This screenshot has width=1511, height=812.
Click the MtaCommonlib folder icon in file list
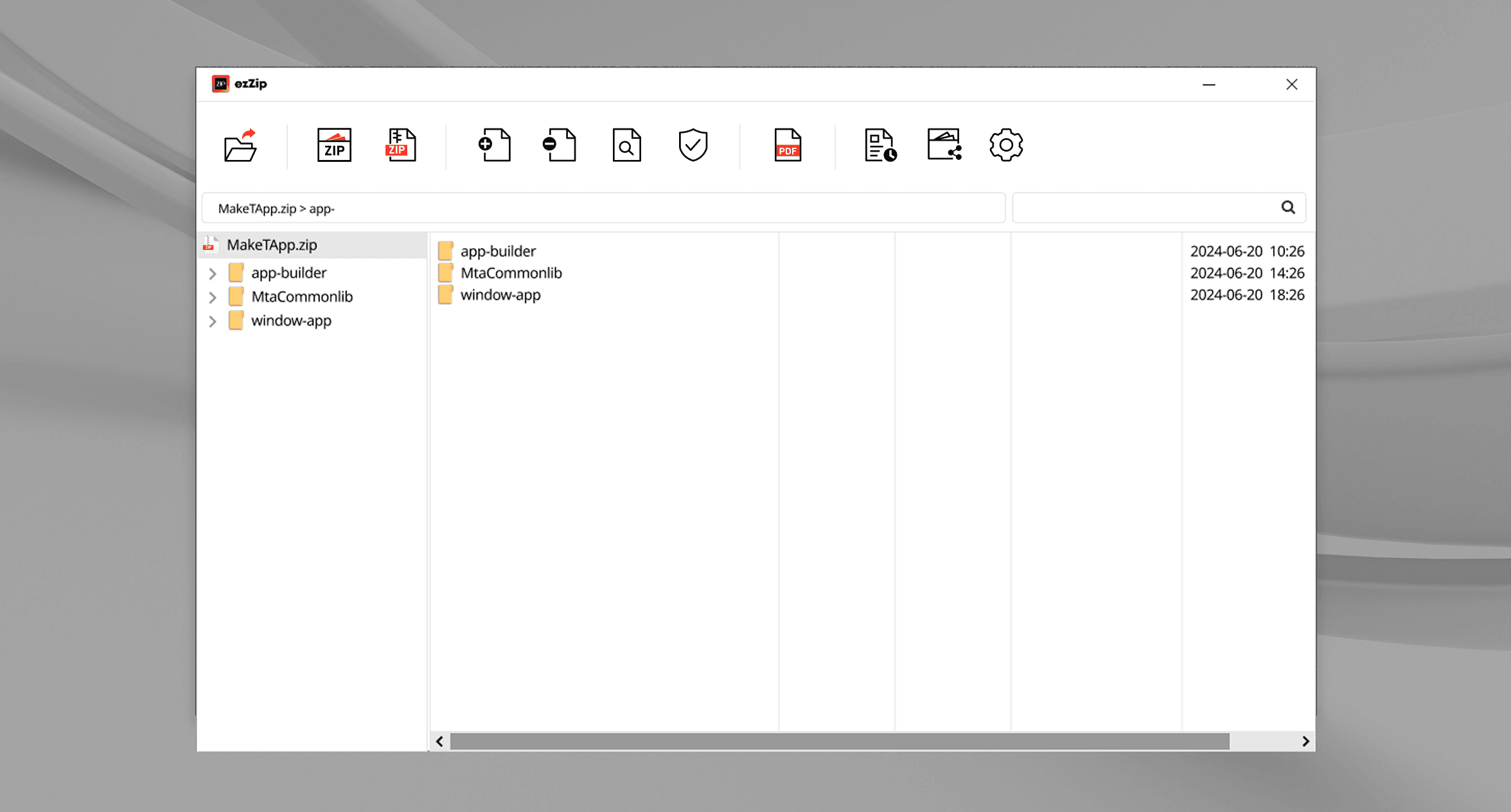tap(446, 272)
